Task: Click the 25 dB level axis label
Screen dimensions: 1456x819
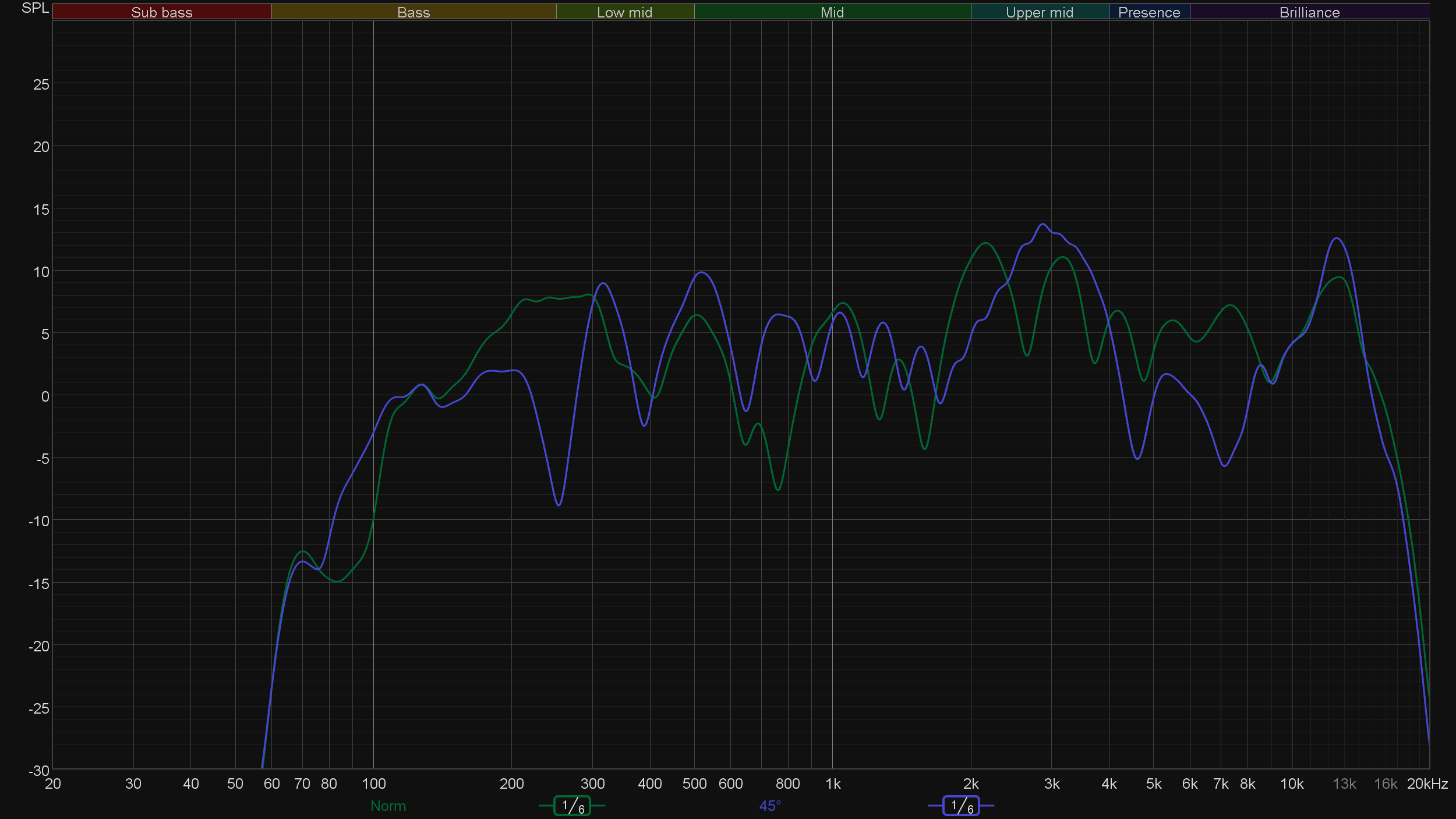Action: click(41, 85)
